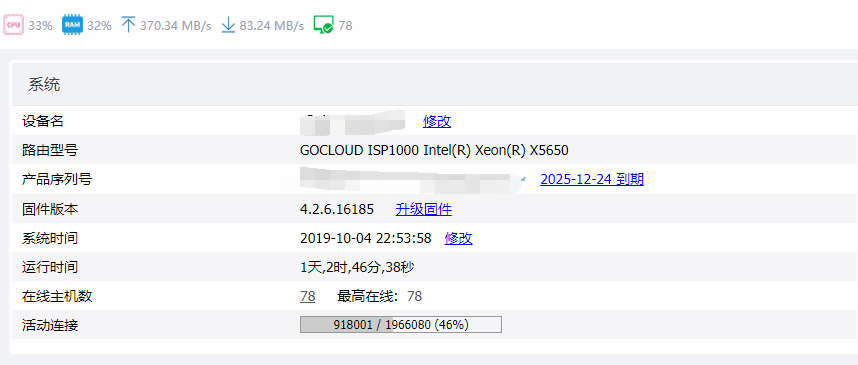
Task: Click the 系统时间 label
Action: (x=50, y=238)
